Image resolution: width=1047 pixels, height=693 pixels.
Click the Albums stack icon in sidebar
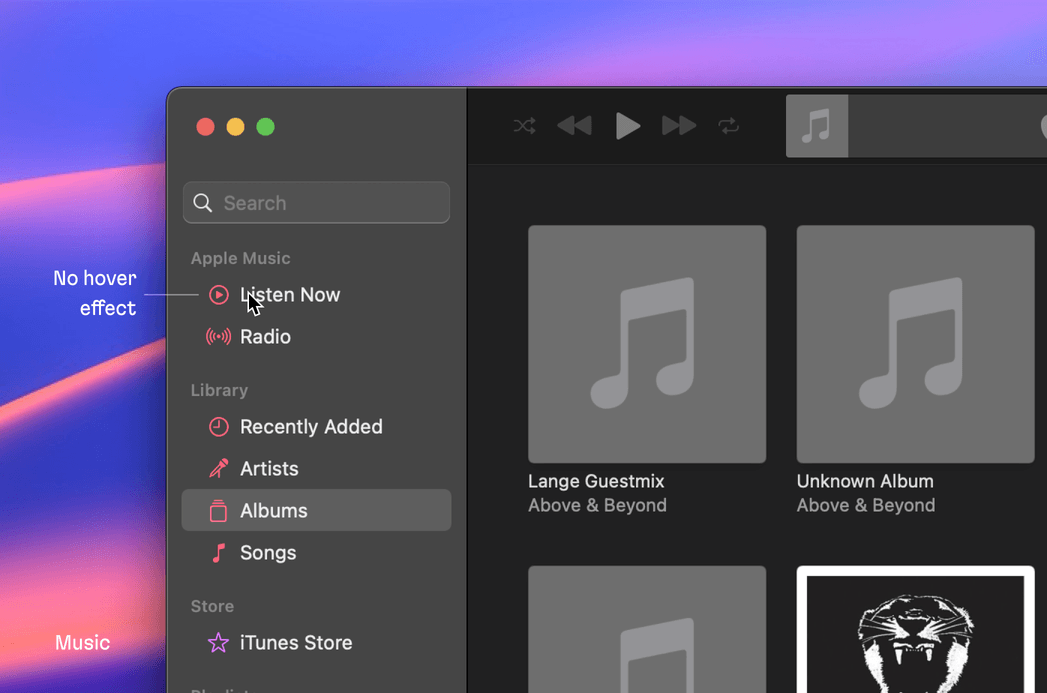tap(218, 510)
